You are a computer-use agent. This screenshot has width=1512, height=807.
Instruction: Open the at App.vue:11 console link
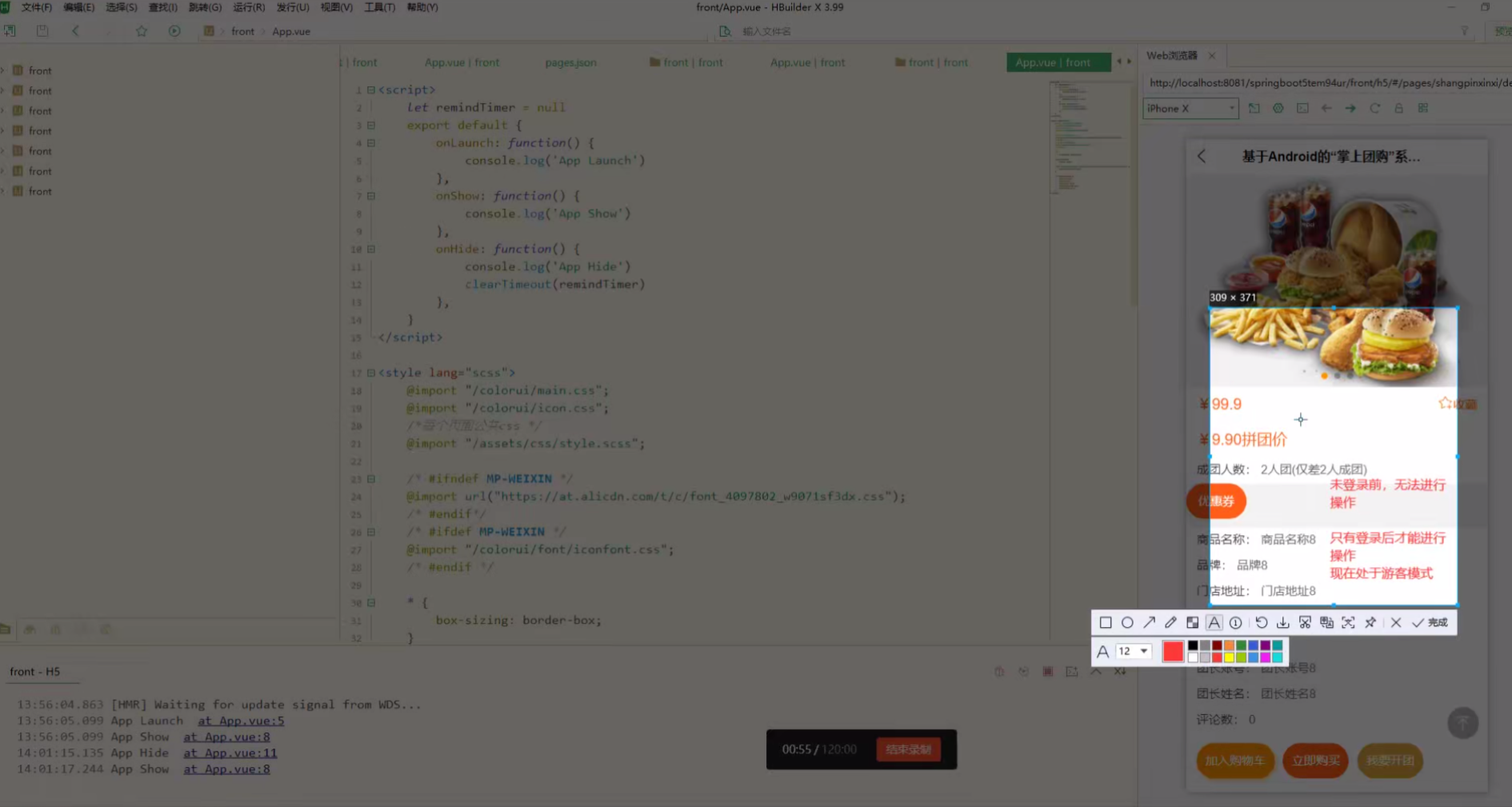pos(230,753)
